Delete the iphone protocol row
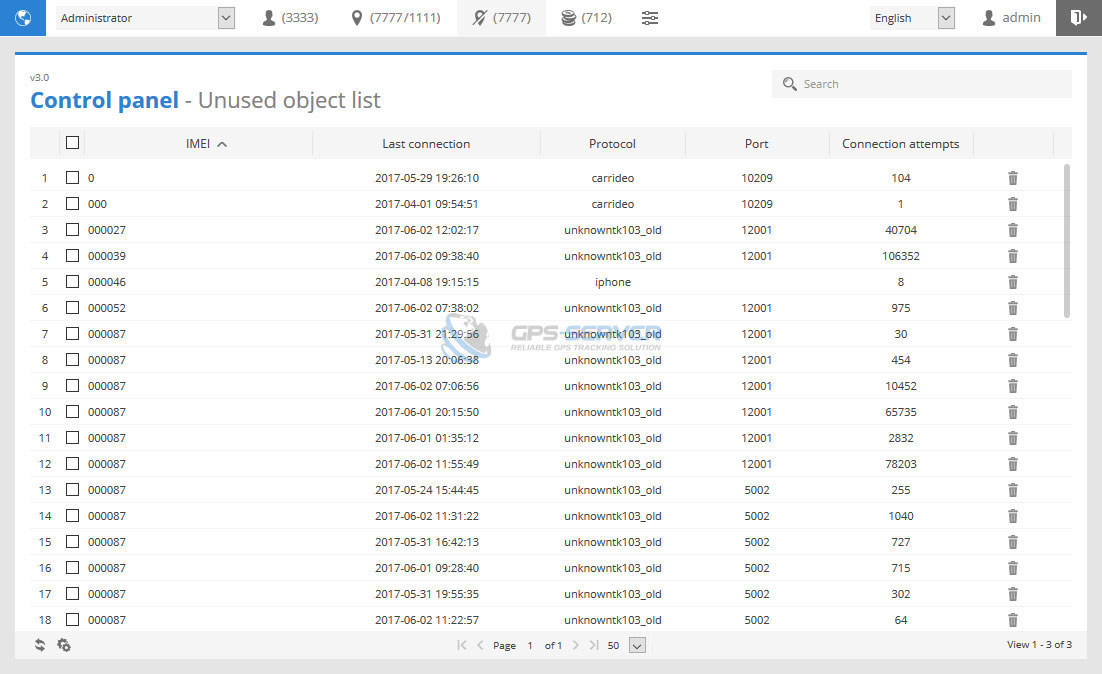1102x674 pixels. [x=1012, y=282]
